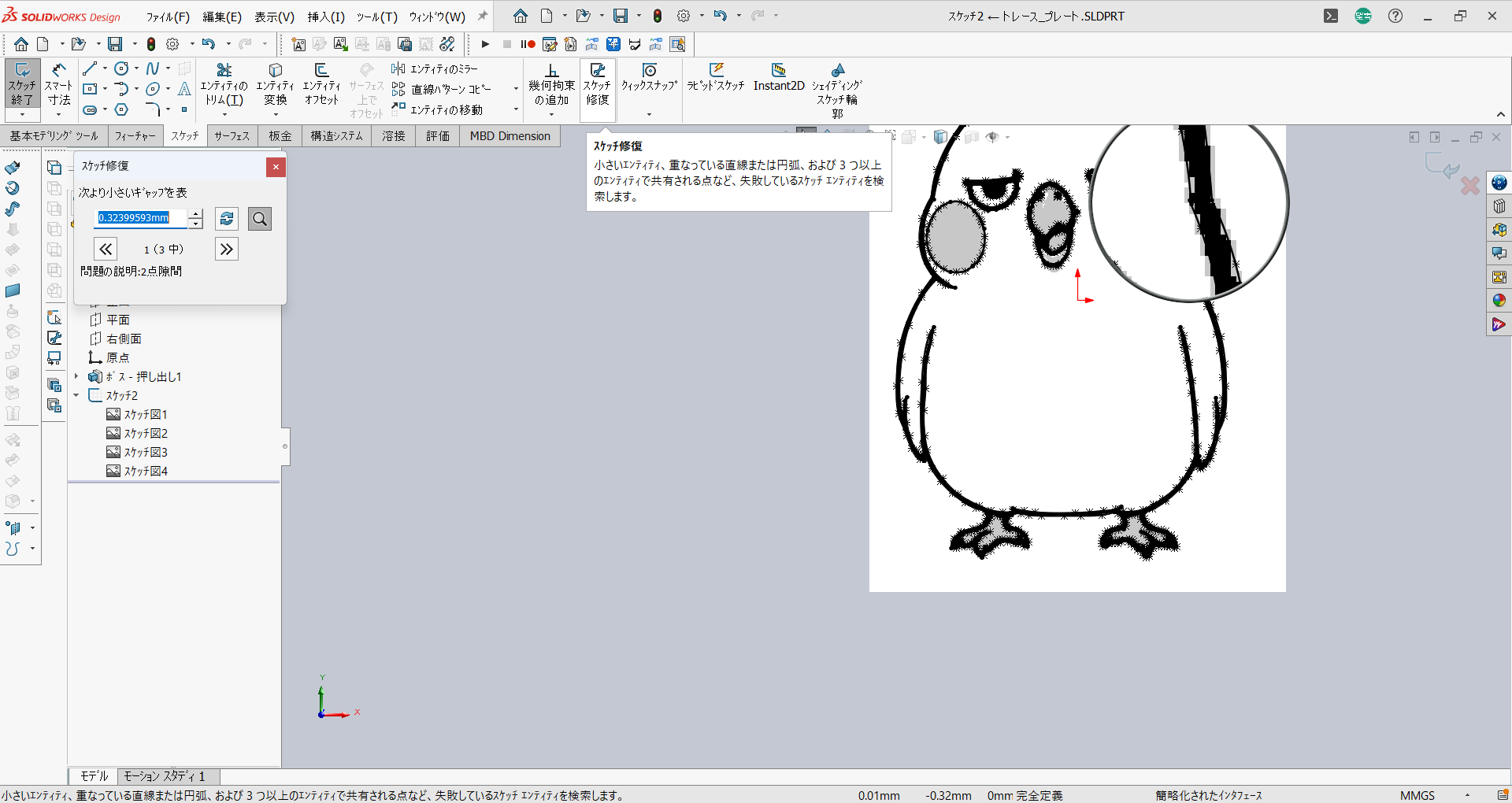Image resolution: width=1512 pixels, height=803 pixels.
Task: Collapse the CommandManager ribbon chevron
Action: (x=1501, y=114)
